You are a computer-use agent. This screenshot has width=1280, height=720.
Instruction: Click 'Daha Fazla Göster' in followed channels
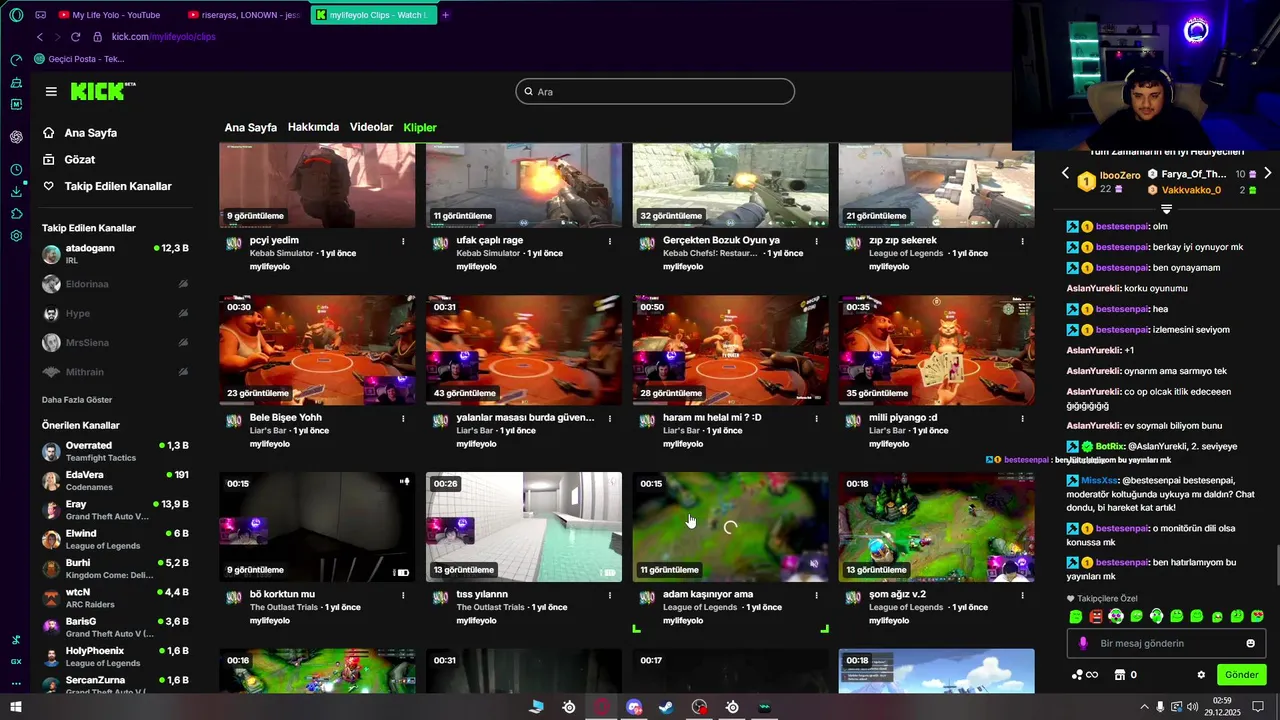point(77,400)
